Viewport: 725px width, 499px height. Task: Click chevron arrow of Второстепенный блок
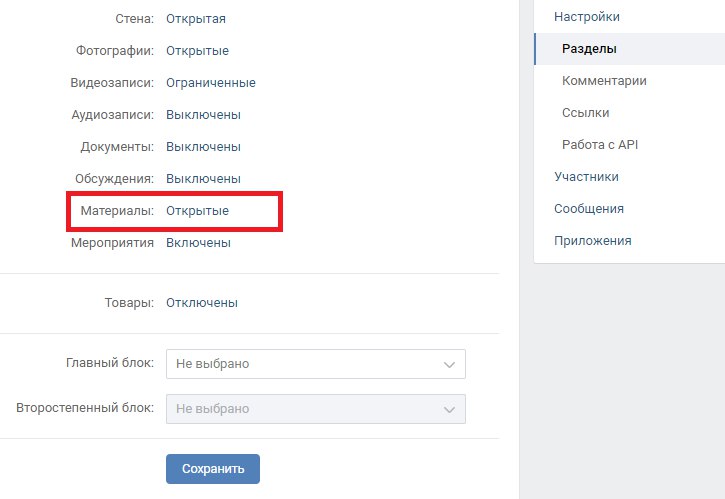pyautogui.click(x=449, y=409)
